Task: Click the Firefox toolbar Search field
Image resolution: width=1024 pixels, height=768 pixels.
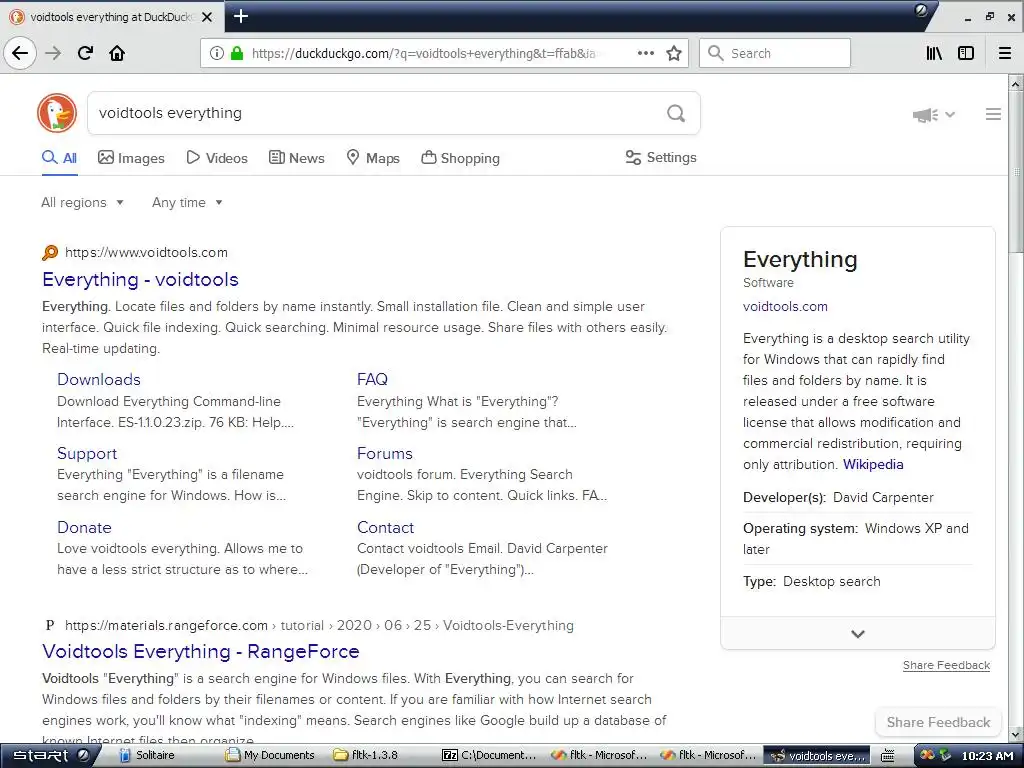Action: [x=775, y=53]
